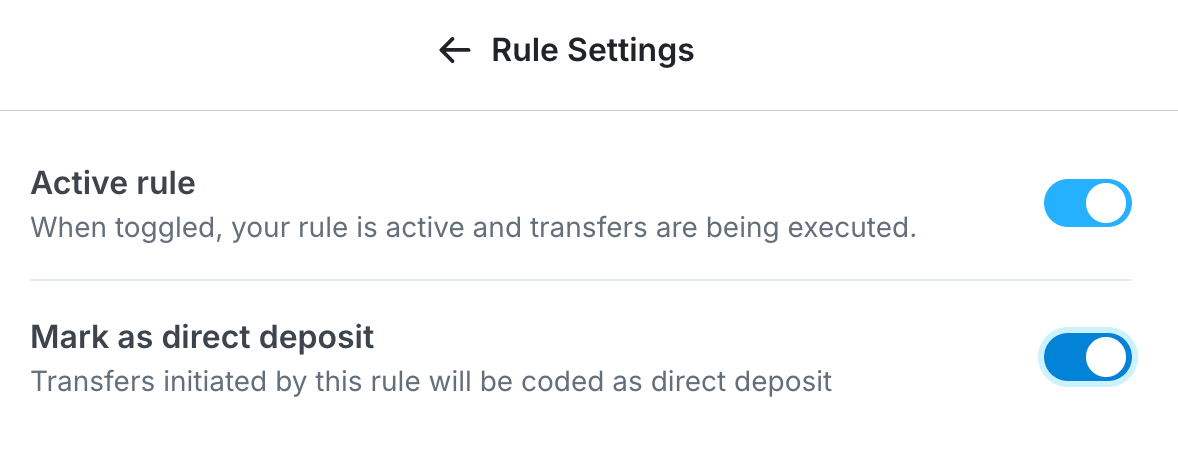Click the focus ring around direct deposit toggle

(x=1087, y=331)
